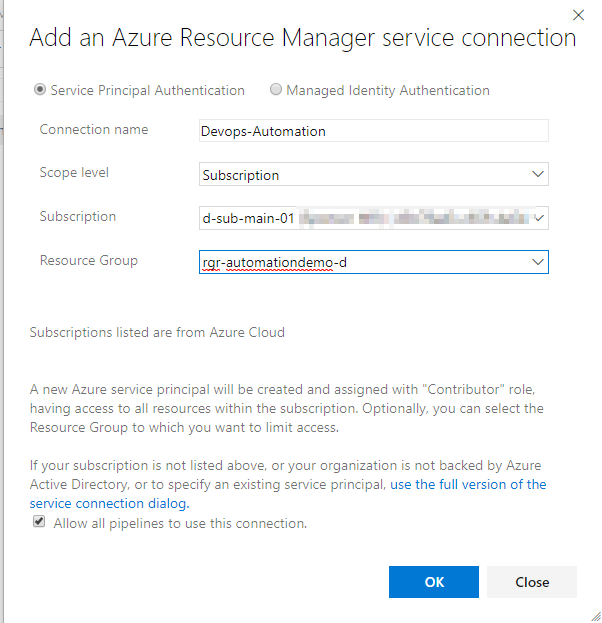This screenshot has height=623, width=602.
Task: Select Service Principal Authentication radio button
Action: coord(40,89)
